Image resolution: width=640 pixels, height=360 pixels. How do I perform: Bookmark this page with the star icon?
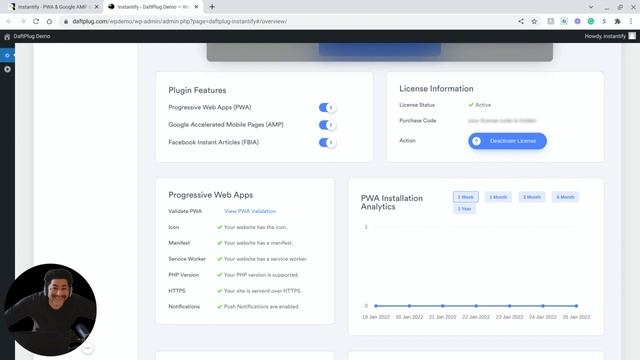(534, 21)
